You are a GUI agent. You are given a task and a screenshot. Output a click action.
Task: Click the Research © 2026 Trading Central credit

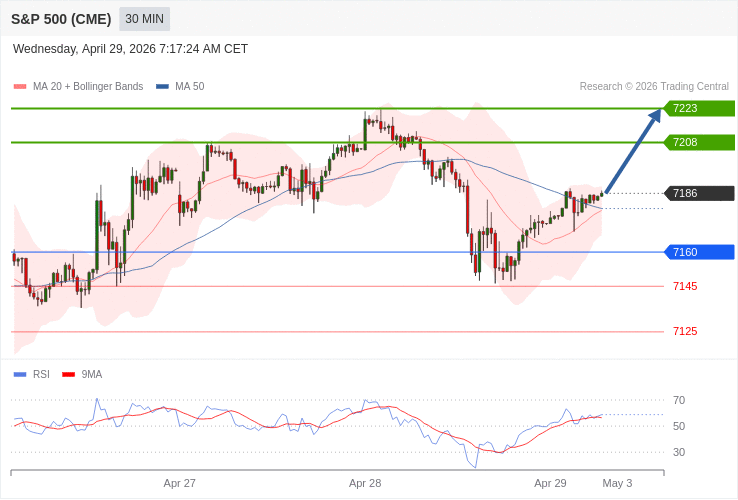(654, 87)
